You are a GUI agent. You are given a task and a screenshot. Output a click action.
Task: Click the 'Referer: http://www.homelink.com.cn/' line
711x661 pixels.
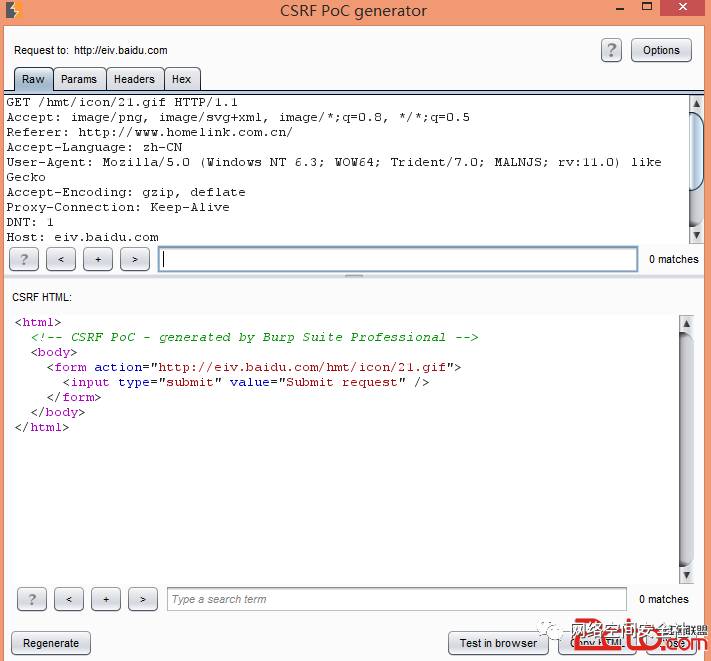pos(150,132)
